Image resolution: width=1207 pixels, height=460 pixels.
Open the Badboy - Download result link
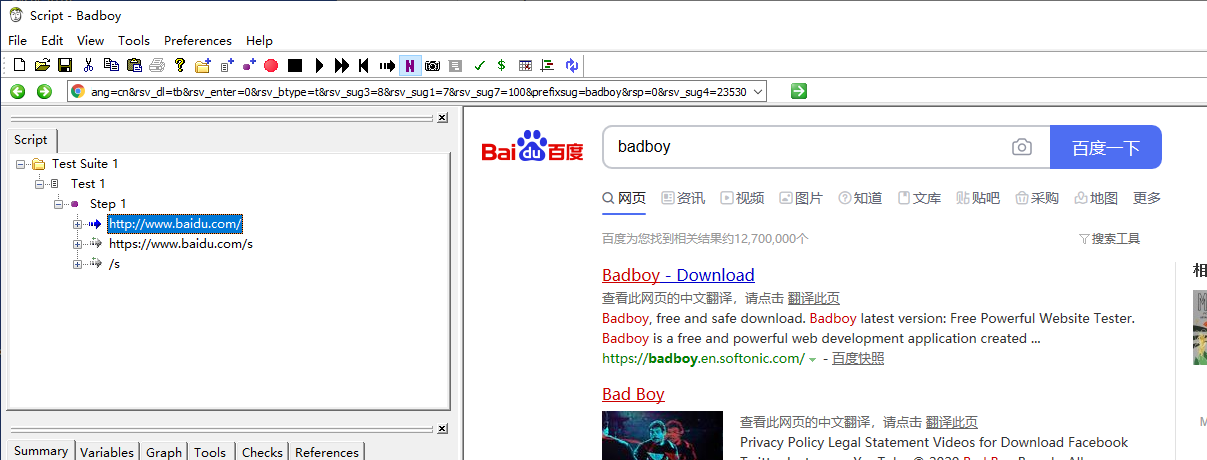pos(678,275)
